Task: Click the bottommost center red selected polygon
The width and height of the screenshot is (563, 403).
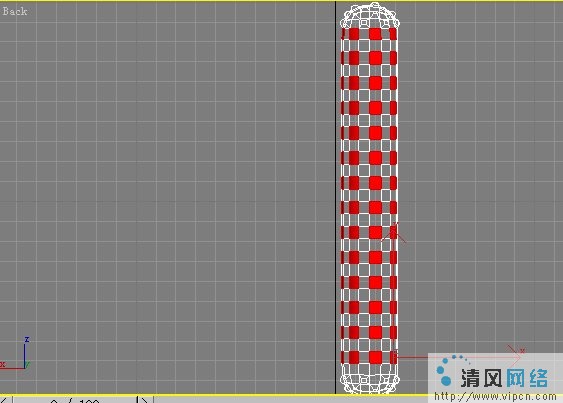Action: point(375,357)
